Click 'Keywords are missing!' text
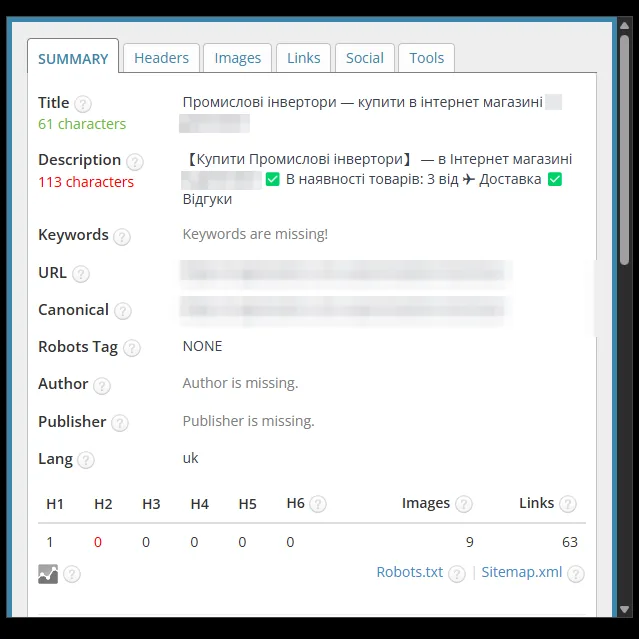639x639 pixels. 255,234
